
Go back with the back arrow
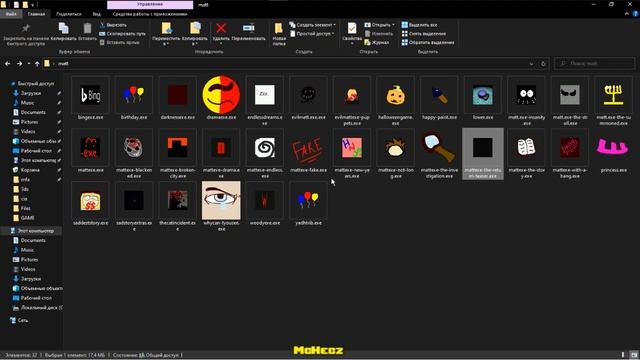point(7,64)
